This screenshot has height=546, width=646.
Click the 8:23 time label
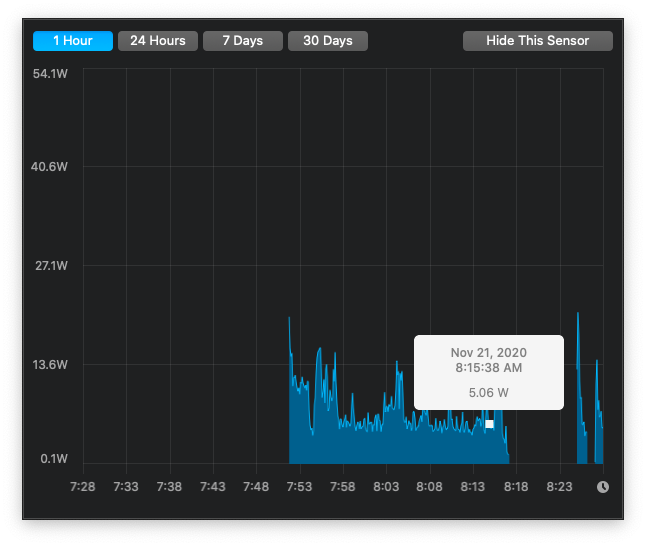click(559, 487)
